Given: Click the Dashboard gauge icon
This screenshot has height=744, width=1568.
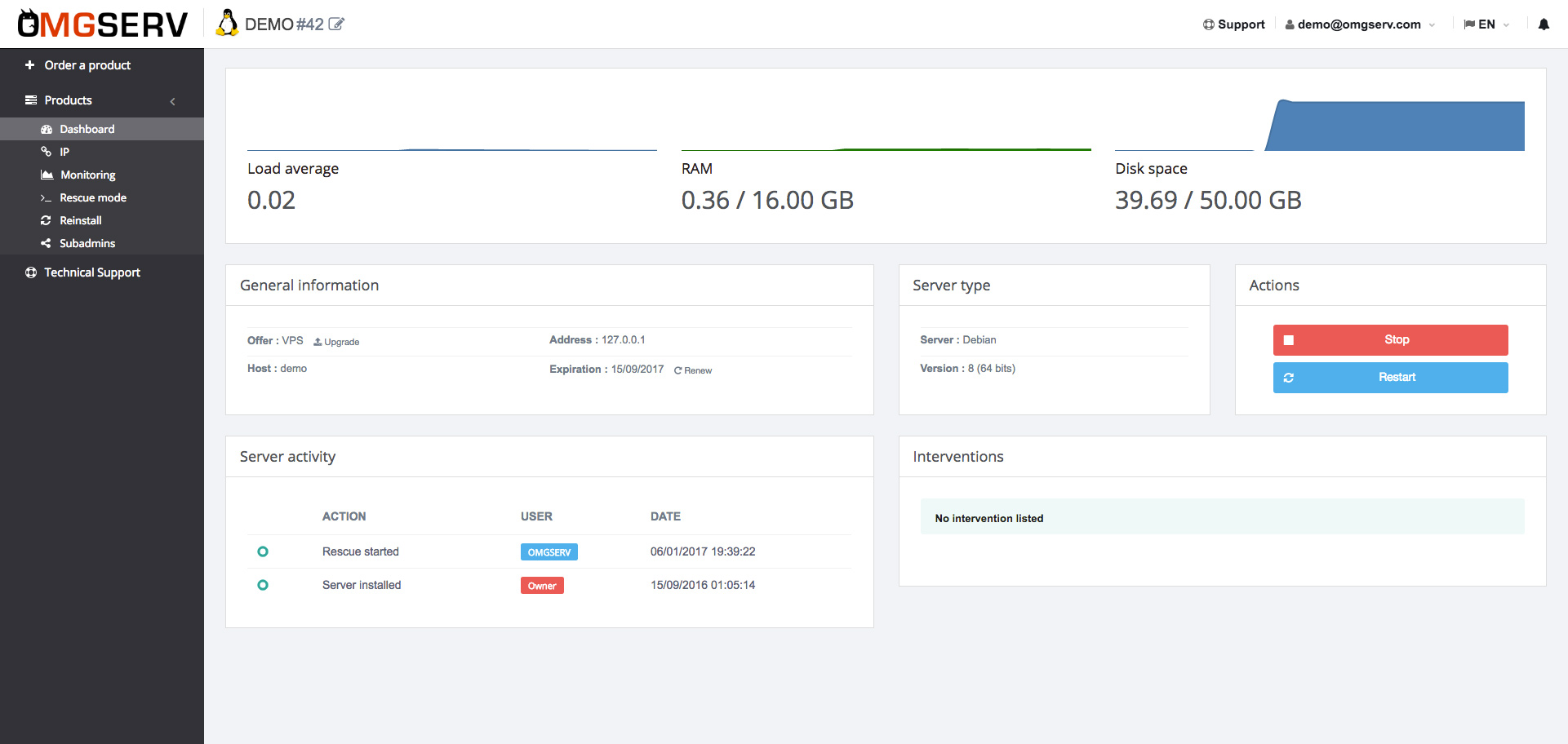Looking at the screenshot, I should tap(47, 130).
